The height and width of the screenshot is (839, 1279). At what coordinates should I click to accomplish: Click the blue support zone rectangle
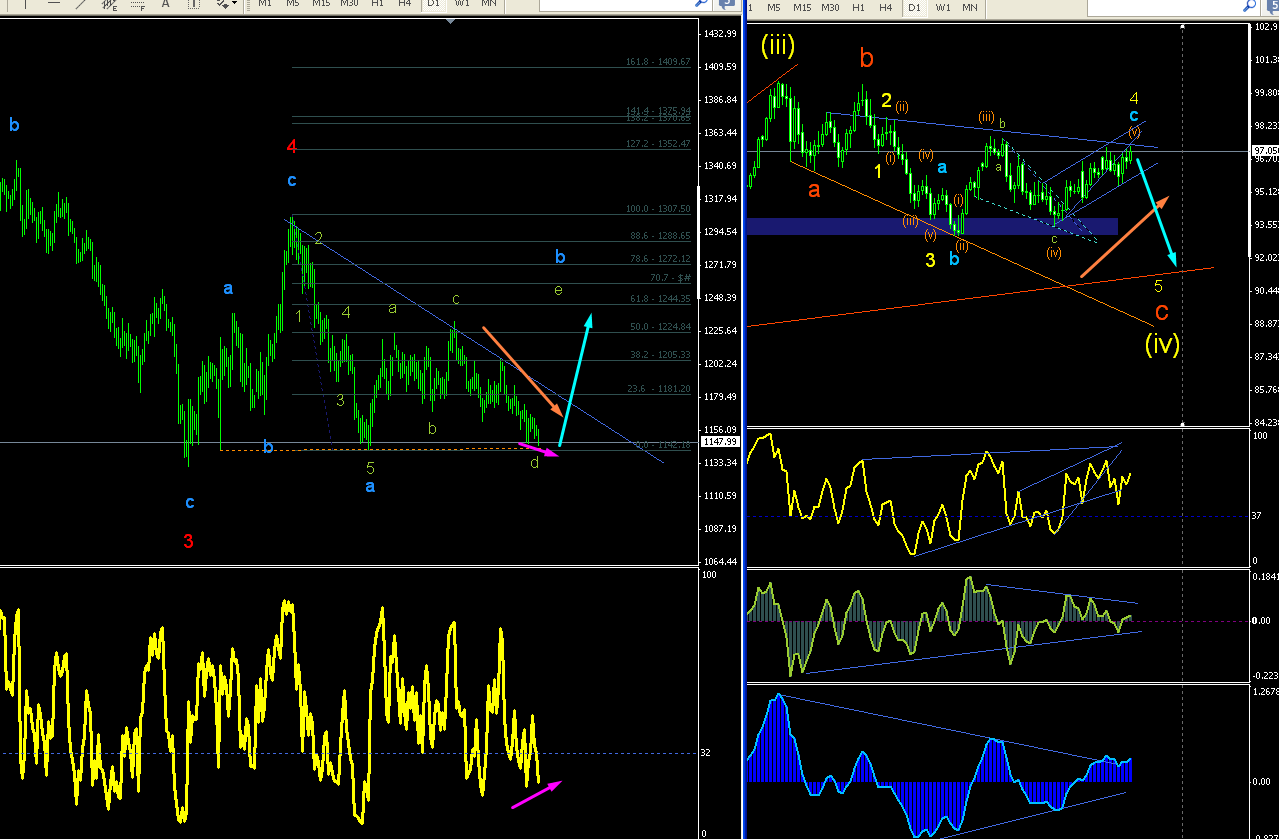pos(931,226)
